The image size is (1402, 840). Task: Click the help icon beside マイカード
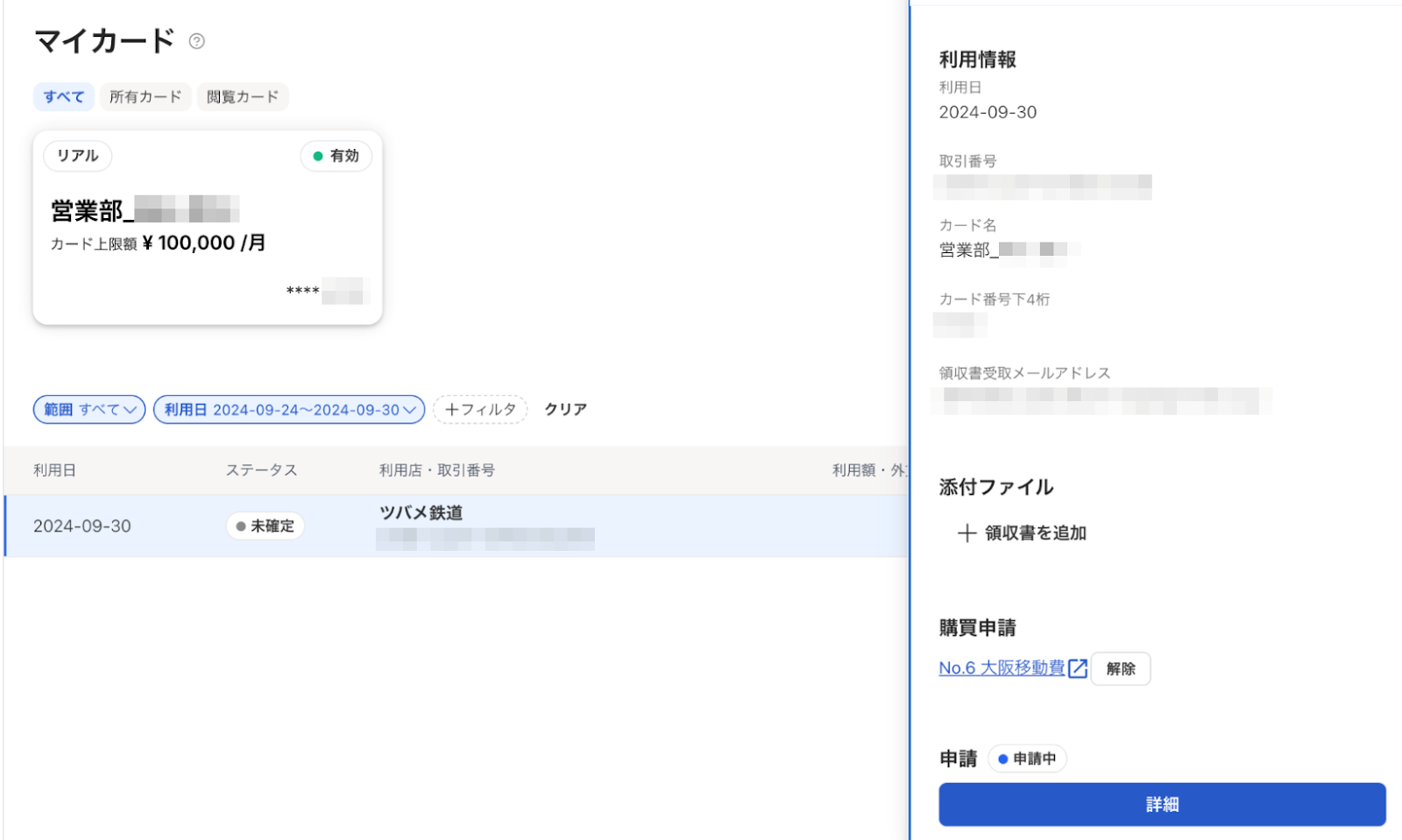tap(197, 41)
